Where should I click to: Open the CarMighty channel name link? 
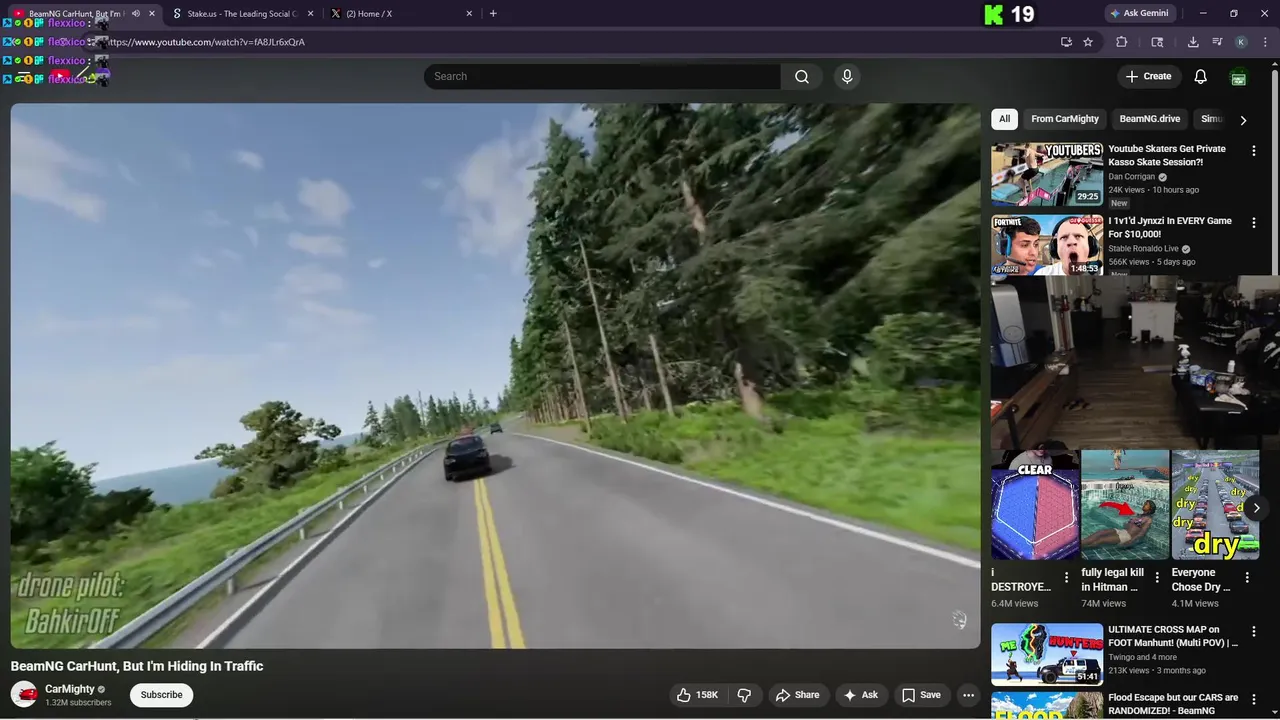[70, 689]
